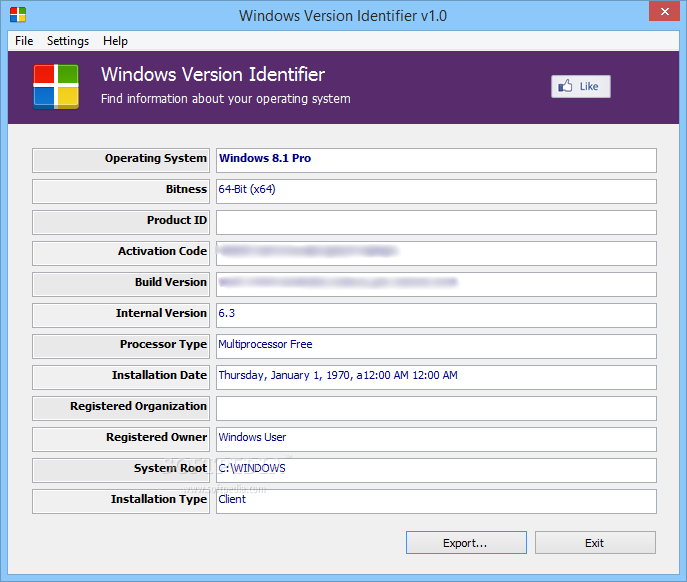Click the Windows User owner field
The width and height of the screenshot is (687, 582).
[436, 440]
